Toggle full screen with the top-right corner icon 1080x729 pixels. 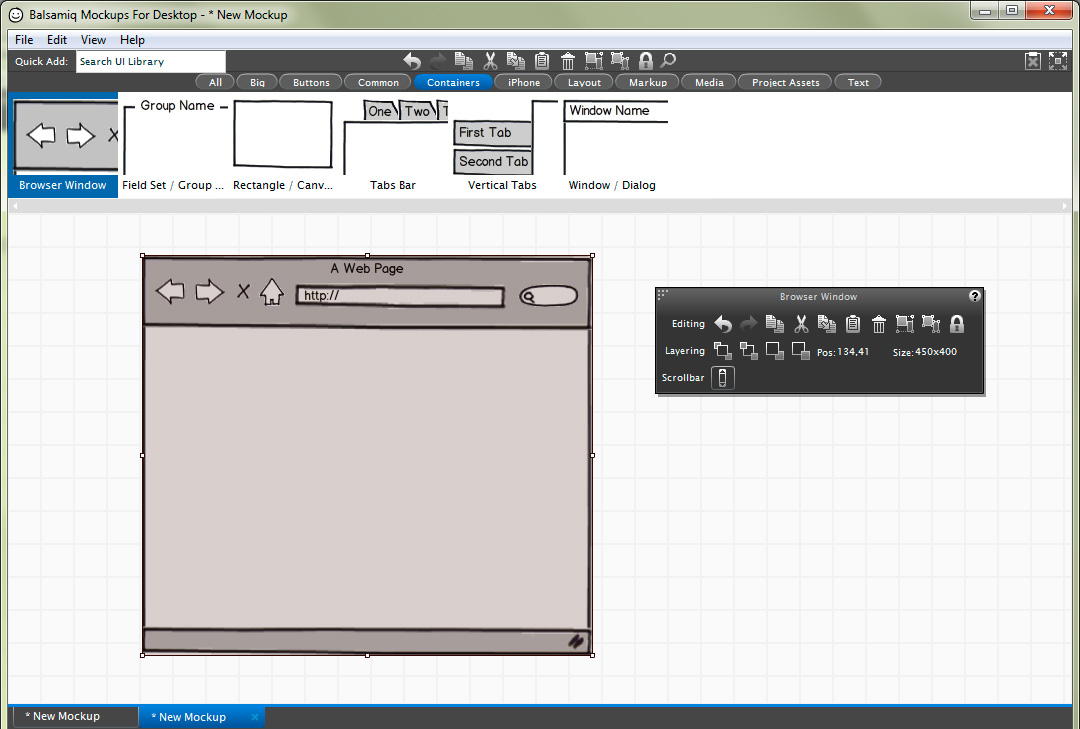1058,61
